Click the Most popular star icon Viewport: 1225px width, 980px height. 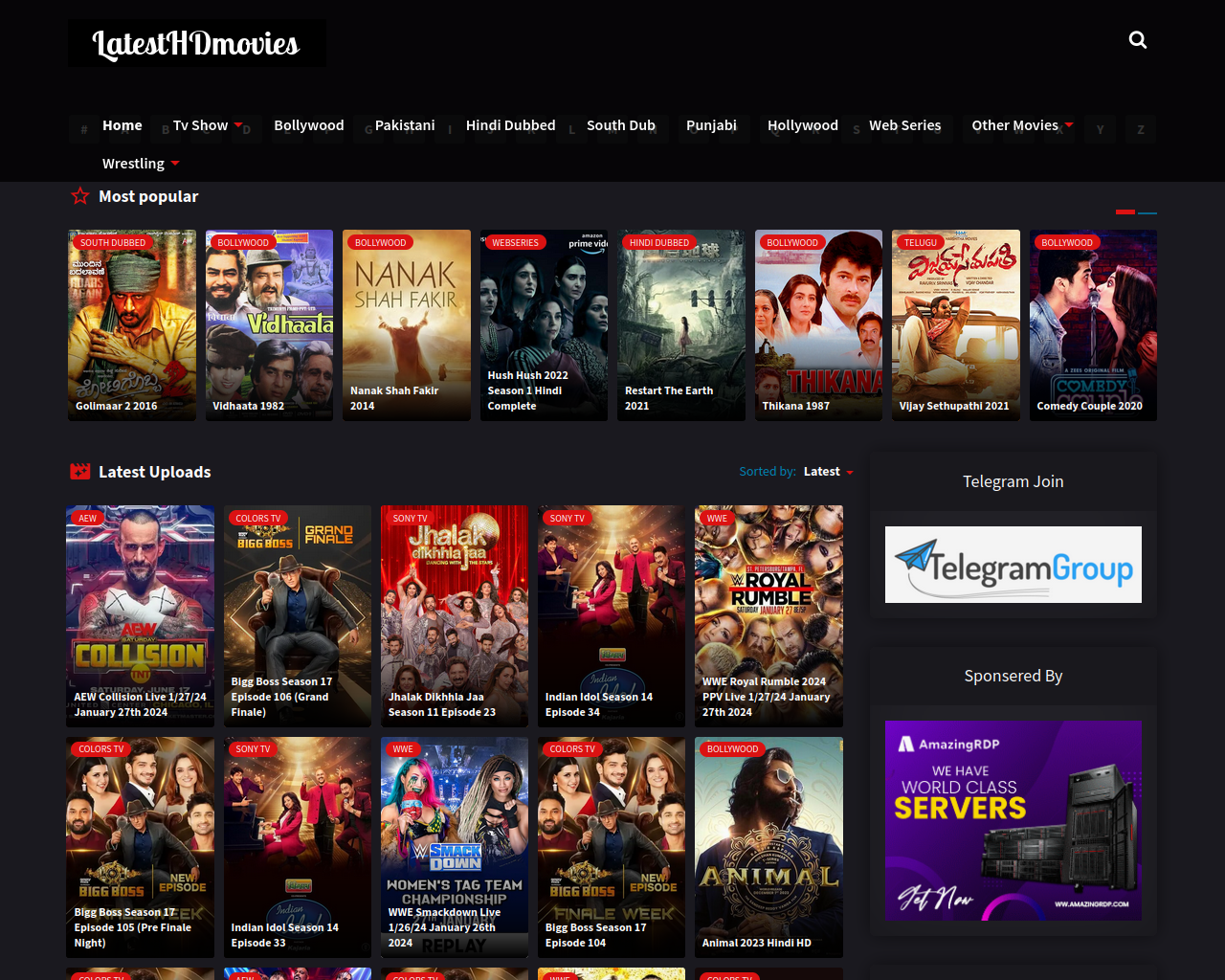[x=80, y=196]
